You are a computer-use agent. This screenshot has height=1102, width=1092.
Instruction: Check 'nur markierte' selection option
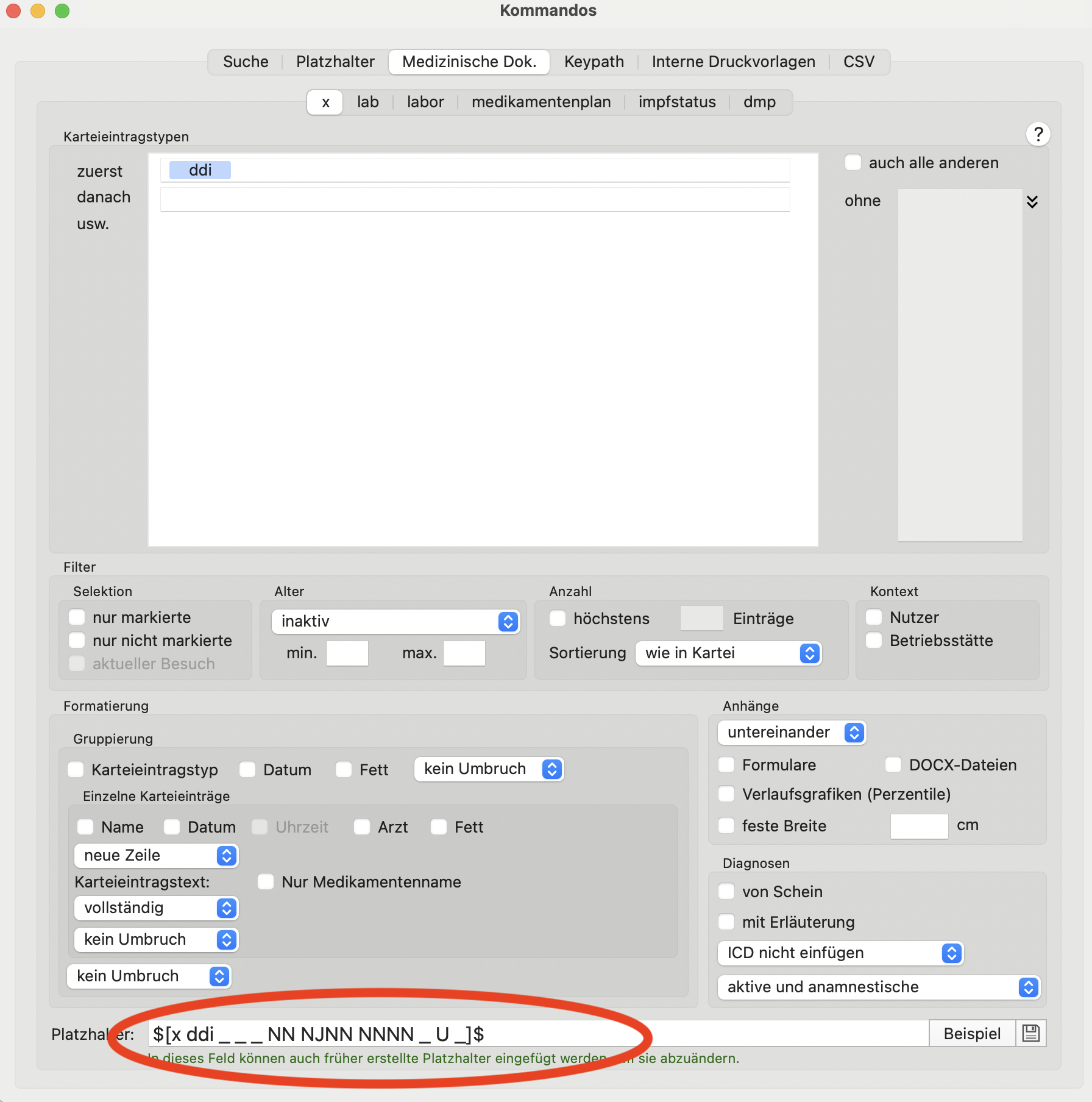[x=77, y=617]
